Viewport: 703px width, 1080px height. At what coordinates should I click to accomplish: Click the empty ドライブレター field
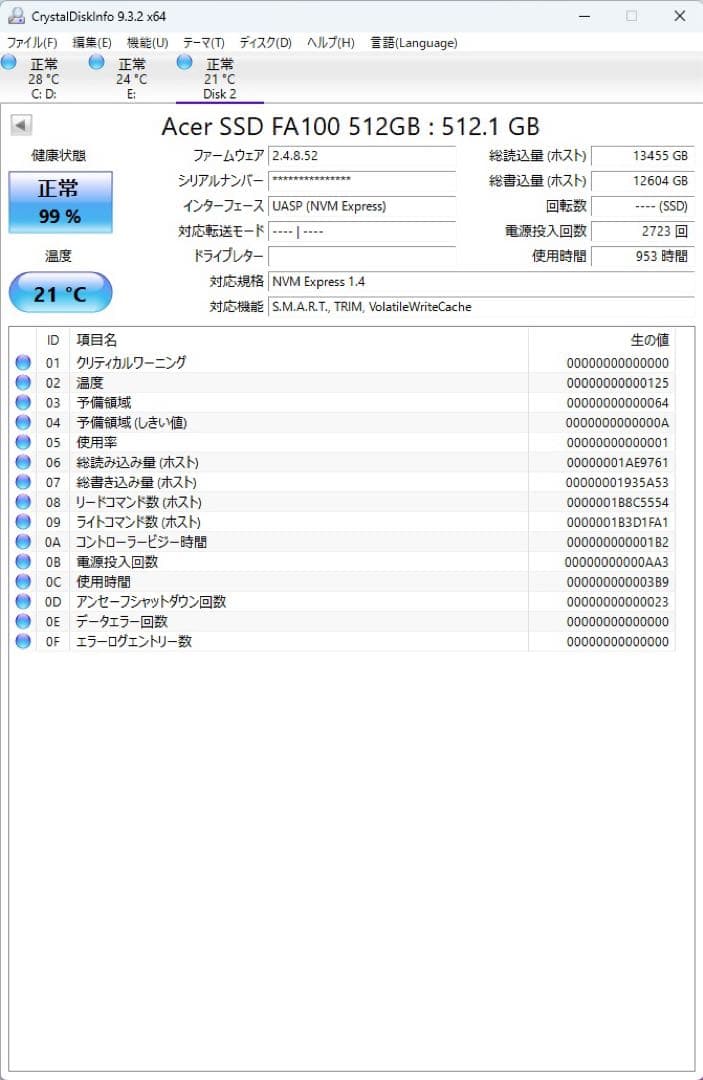(362, 256)
